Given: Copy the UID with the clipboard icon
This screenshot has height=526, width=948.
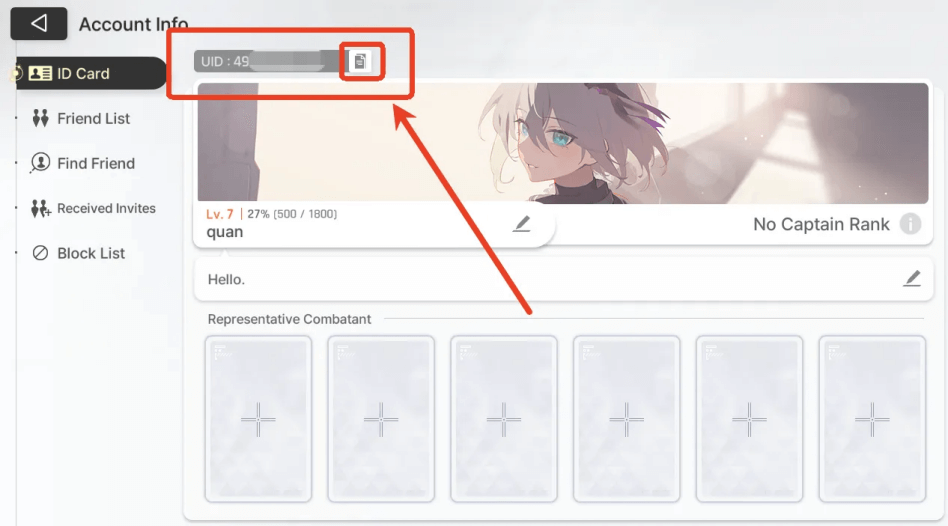Looking at the screenshot, I should (360, 61).
